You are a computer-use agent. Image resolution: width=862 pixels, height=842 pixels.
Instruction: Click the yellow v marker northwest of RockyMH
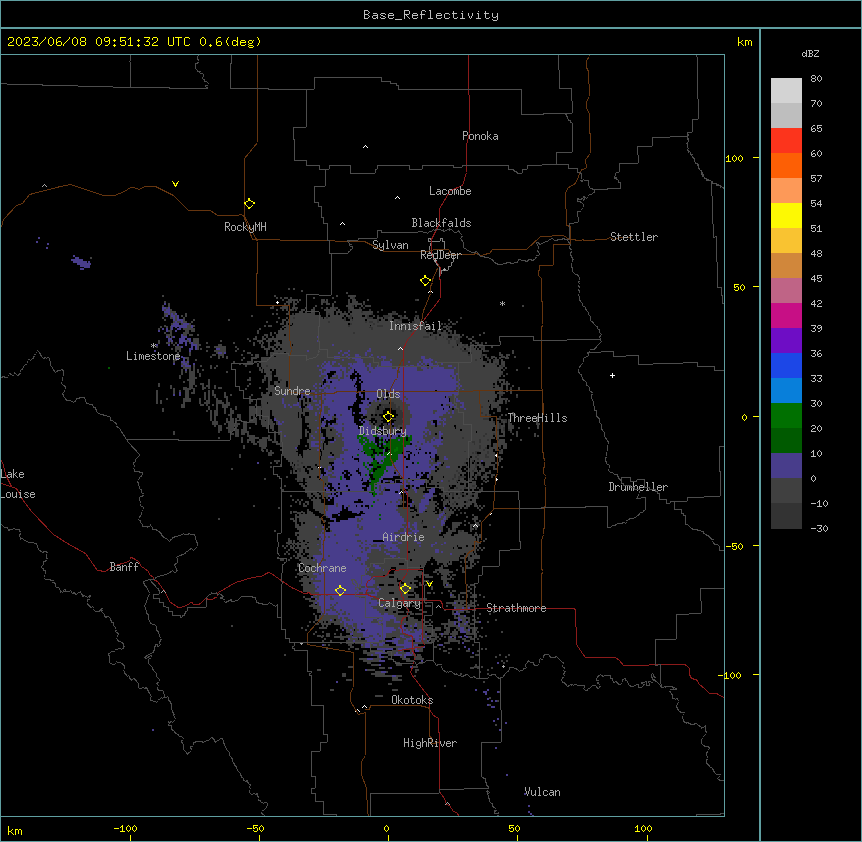click(x=175, y=184)
